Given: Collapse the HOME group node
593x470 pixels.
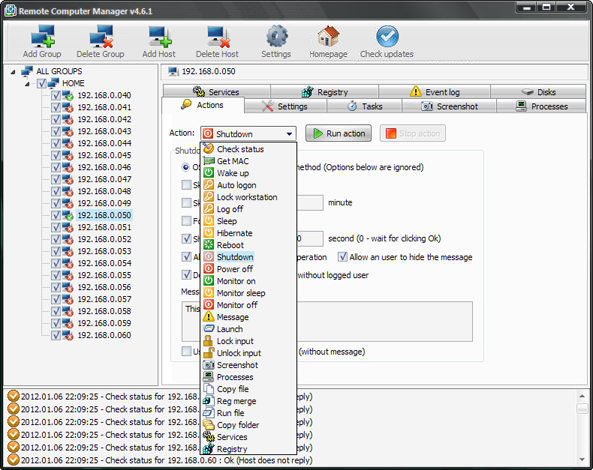Looking at the screenshot, I should click(x=27, y=84).
